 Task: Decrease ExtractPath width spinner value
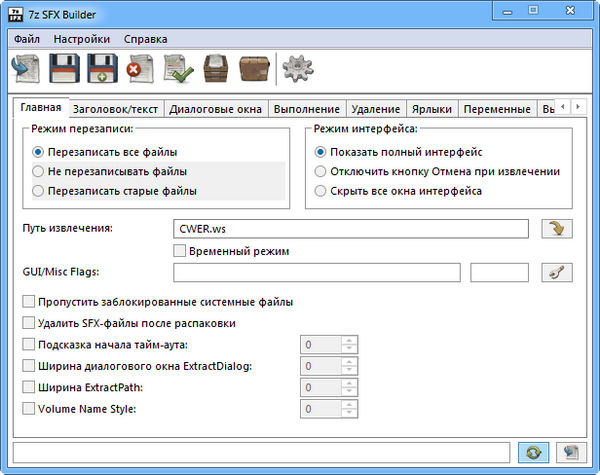click(349, 392)
